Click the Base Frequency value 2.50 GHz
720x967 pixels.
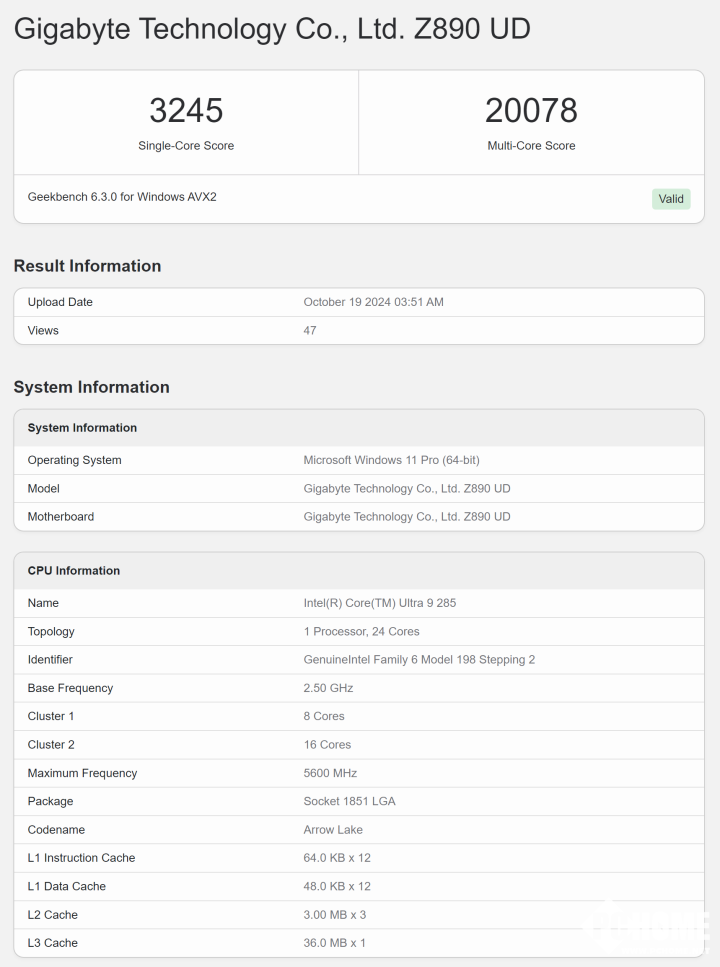point(328,688)
